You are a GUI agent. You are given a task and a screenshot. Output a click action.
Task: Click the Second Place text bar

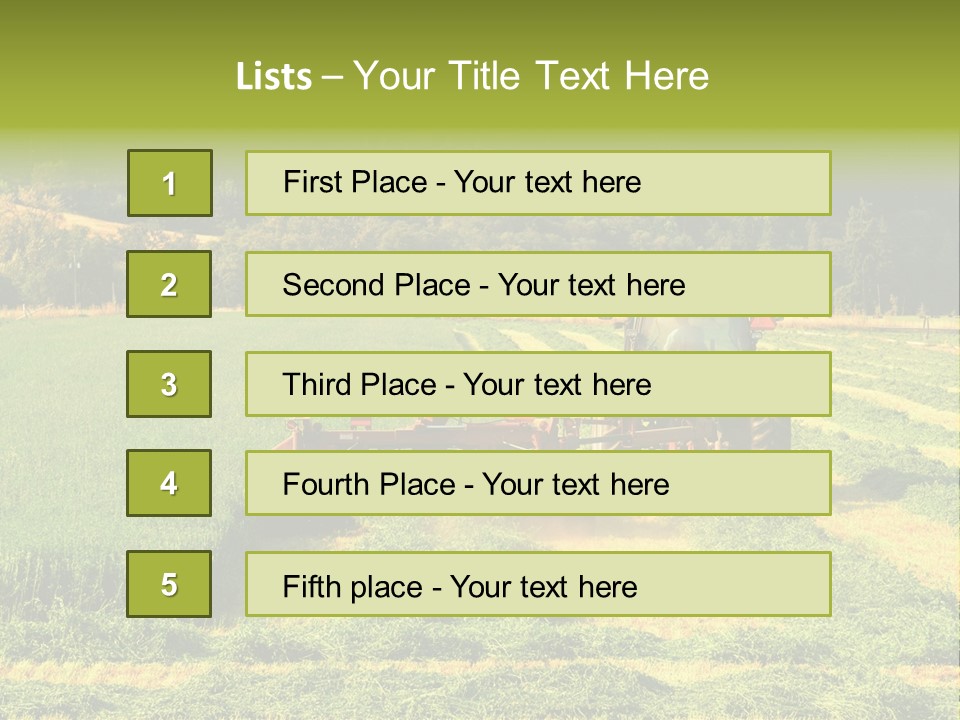(x=538, y=284)
